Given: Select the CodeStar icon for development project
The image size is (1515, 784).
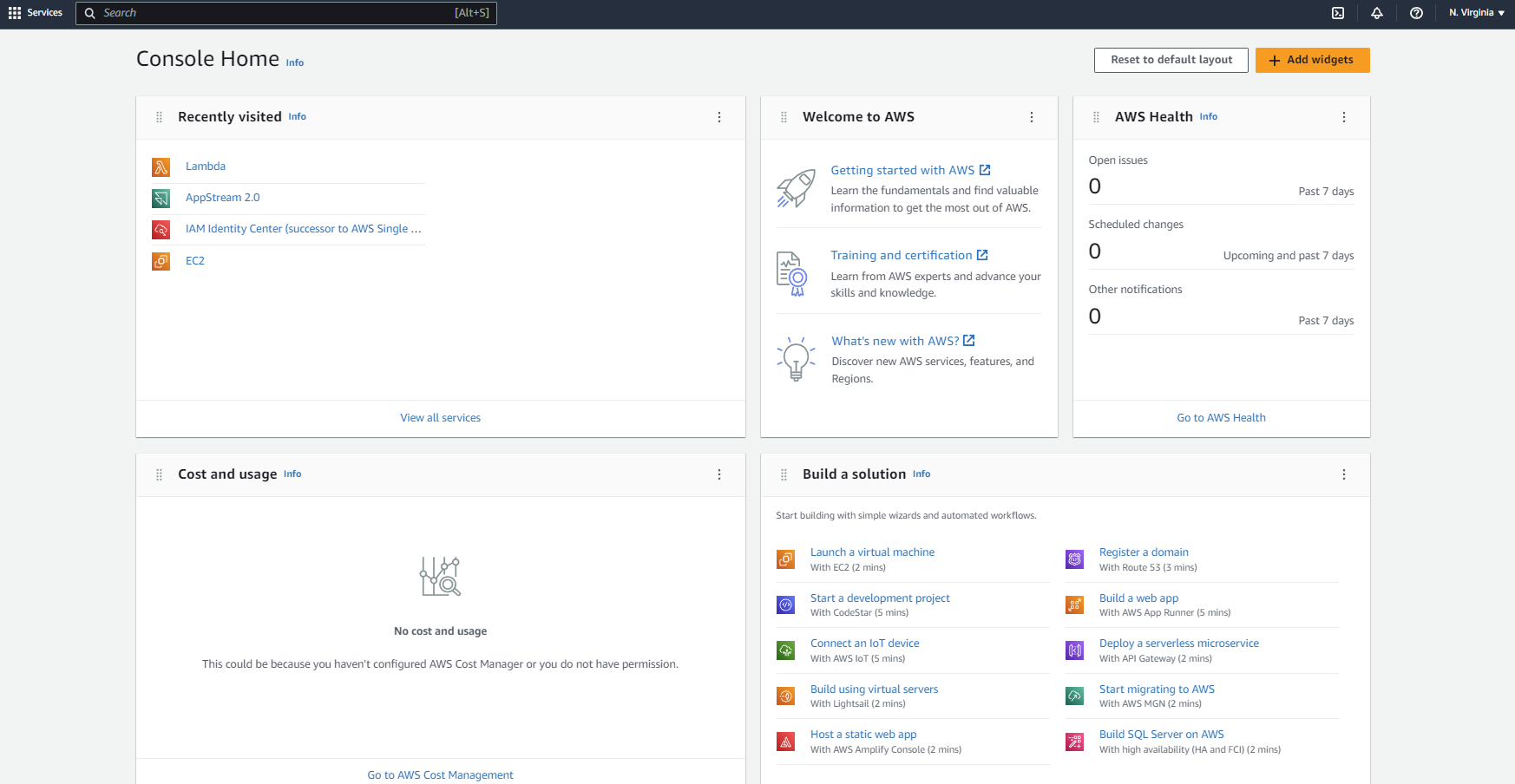Looking at the screenshot, I should tap(785, 604).
